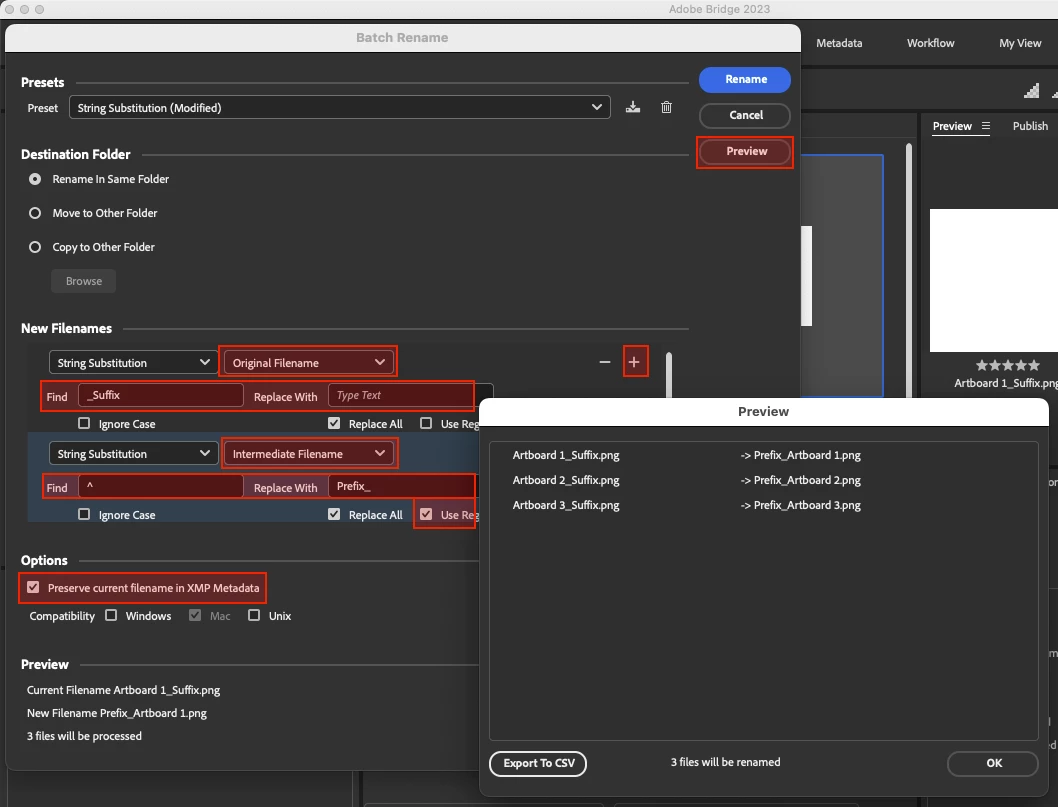Click the Bridge content panel scrollbar

909,270
